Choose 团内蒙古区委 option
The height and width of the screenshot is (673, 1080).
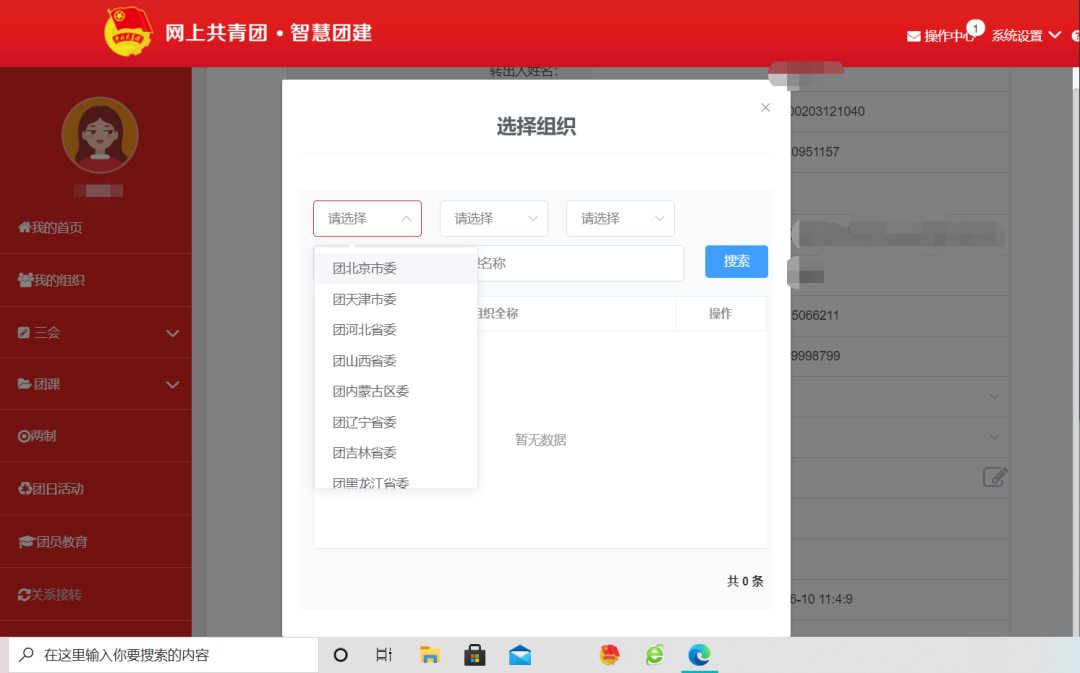point(371,391)
